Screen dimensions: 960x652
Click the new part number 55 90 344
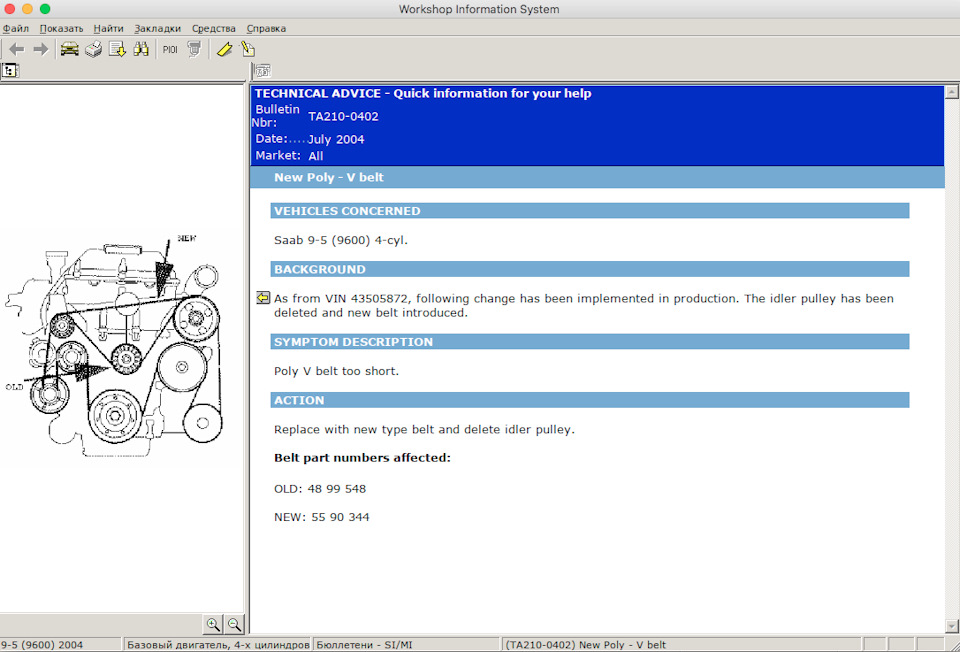tap(340, 517)
